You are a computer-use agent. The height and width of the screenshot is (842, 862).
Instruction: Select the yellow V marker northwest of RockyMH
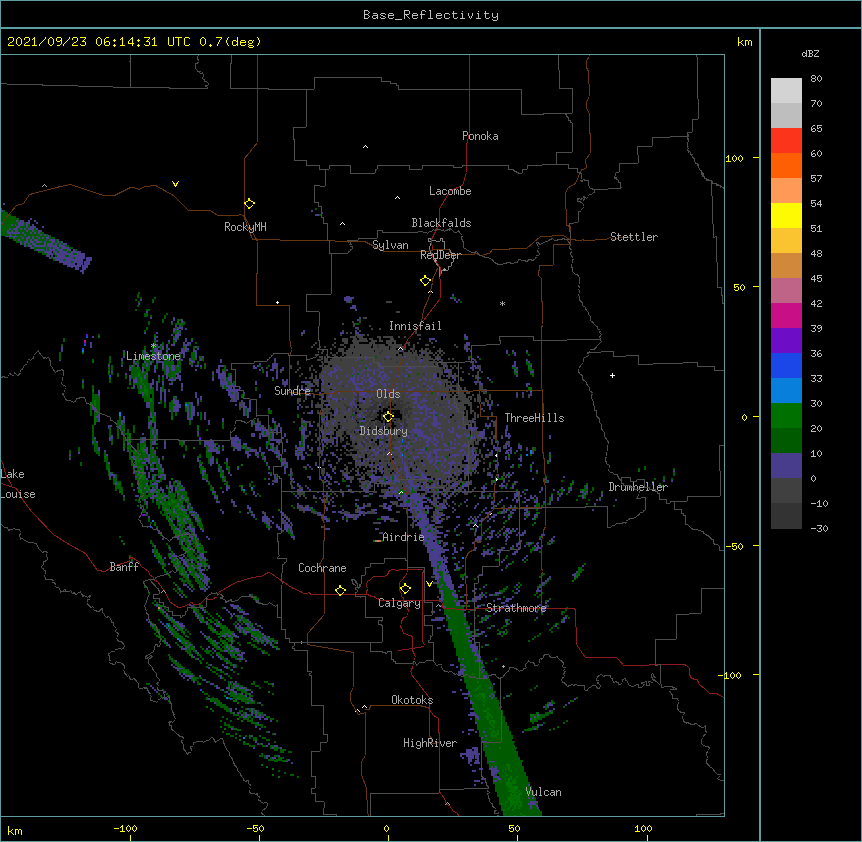[175, 184]
